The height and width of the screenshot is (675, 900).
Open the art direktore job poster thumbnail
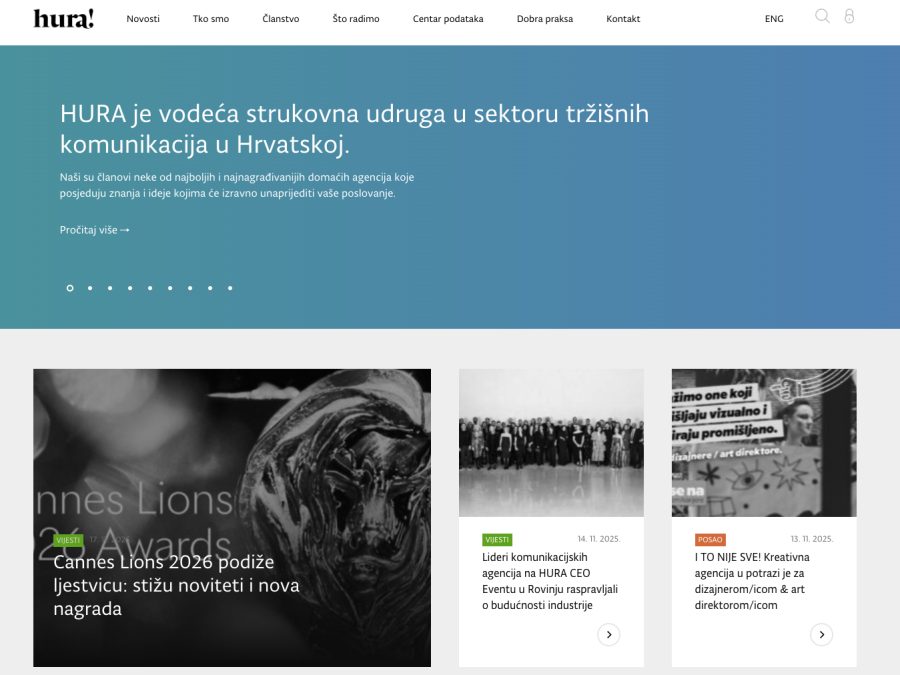764,443
